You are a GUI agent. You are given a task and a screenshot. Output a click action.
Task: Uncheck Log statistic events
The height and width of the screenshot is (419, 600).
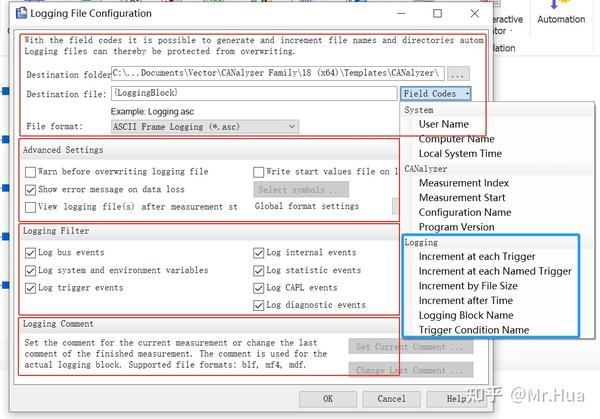pos(259,271)
